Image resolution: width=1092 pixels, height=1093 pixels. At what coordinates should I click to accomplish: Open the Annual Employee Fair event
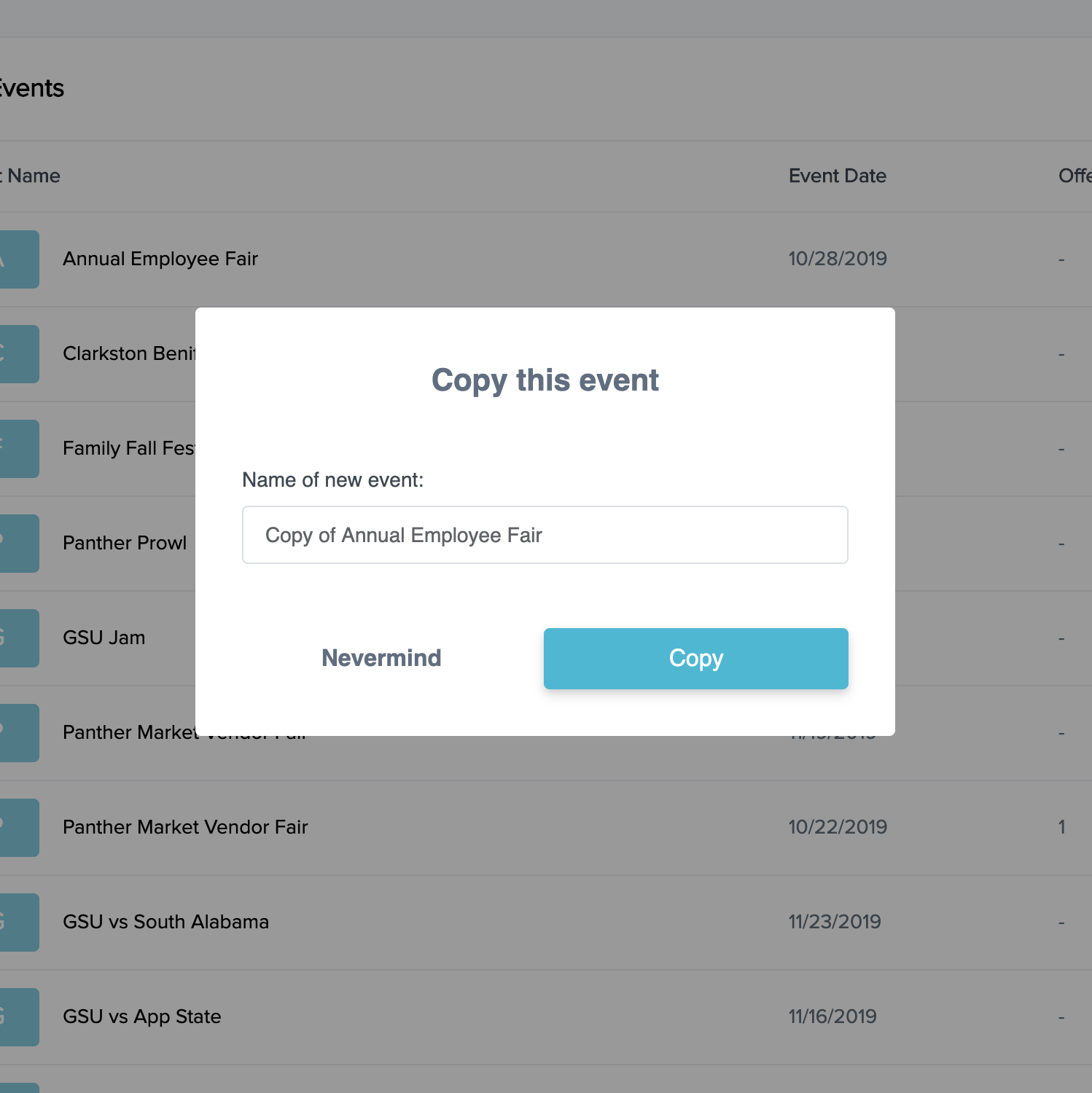click(160, 259)
